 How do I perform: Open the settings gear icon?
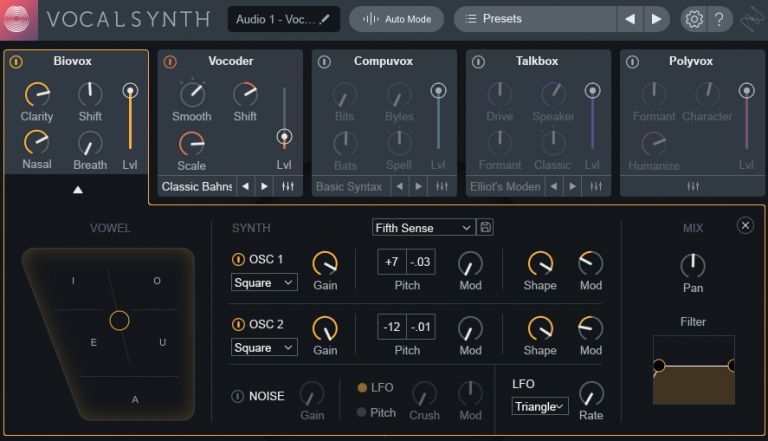(x=693, y=19)
